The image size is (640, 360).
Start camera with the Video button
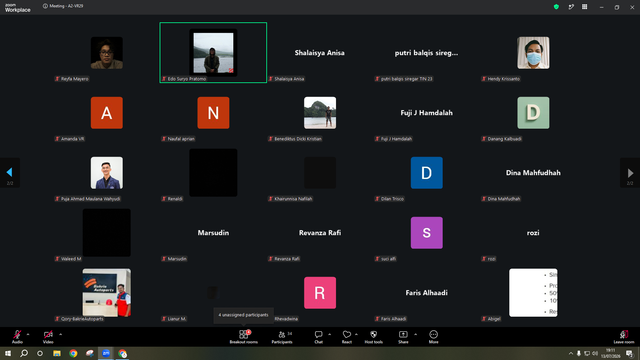tap(48, 337)
